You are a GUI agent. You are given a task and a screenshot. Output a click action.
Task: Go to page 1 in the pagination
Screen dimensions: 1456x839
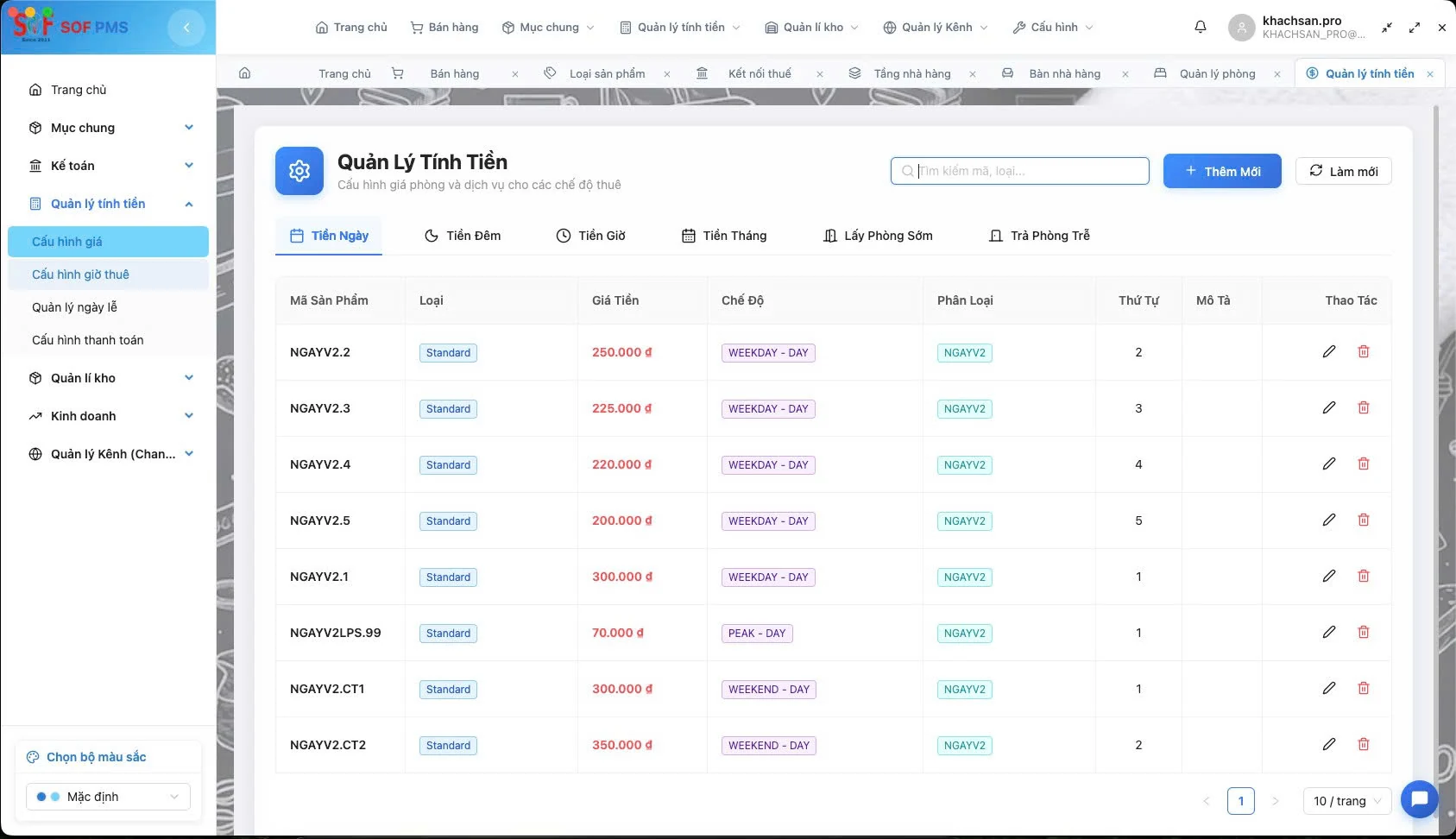pyautogui.click(x=1241, y=801)
